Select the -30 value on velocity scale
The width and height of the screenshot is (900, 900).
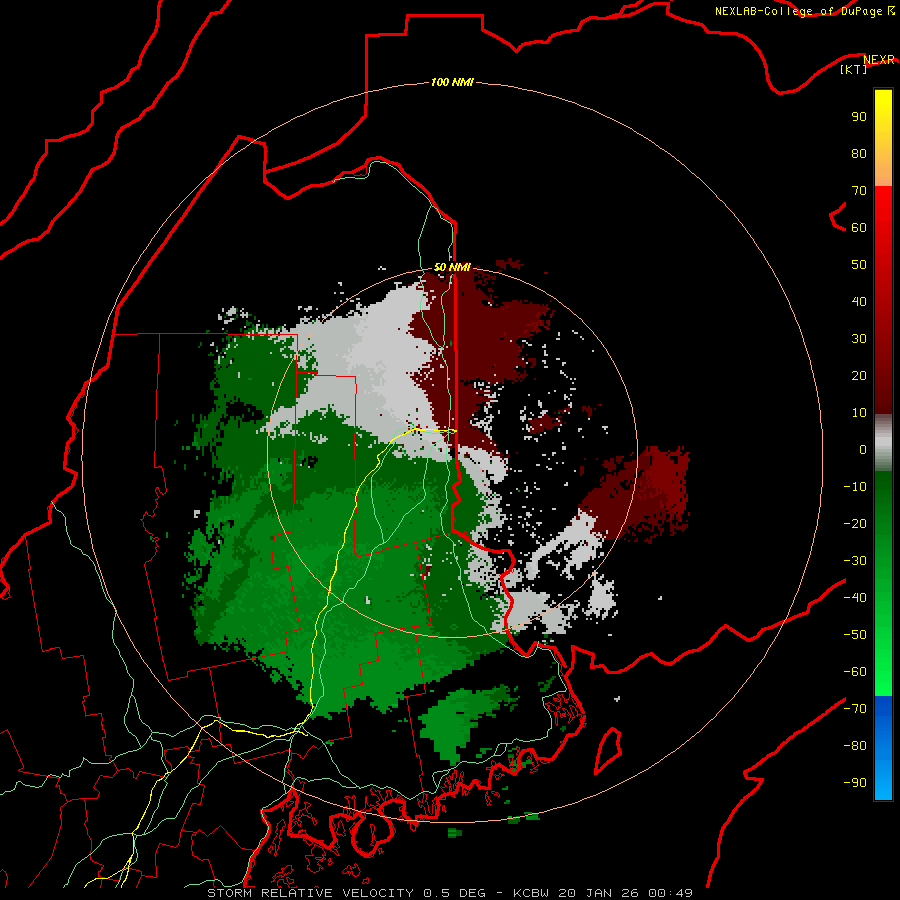[x=855, y=561]
